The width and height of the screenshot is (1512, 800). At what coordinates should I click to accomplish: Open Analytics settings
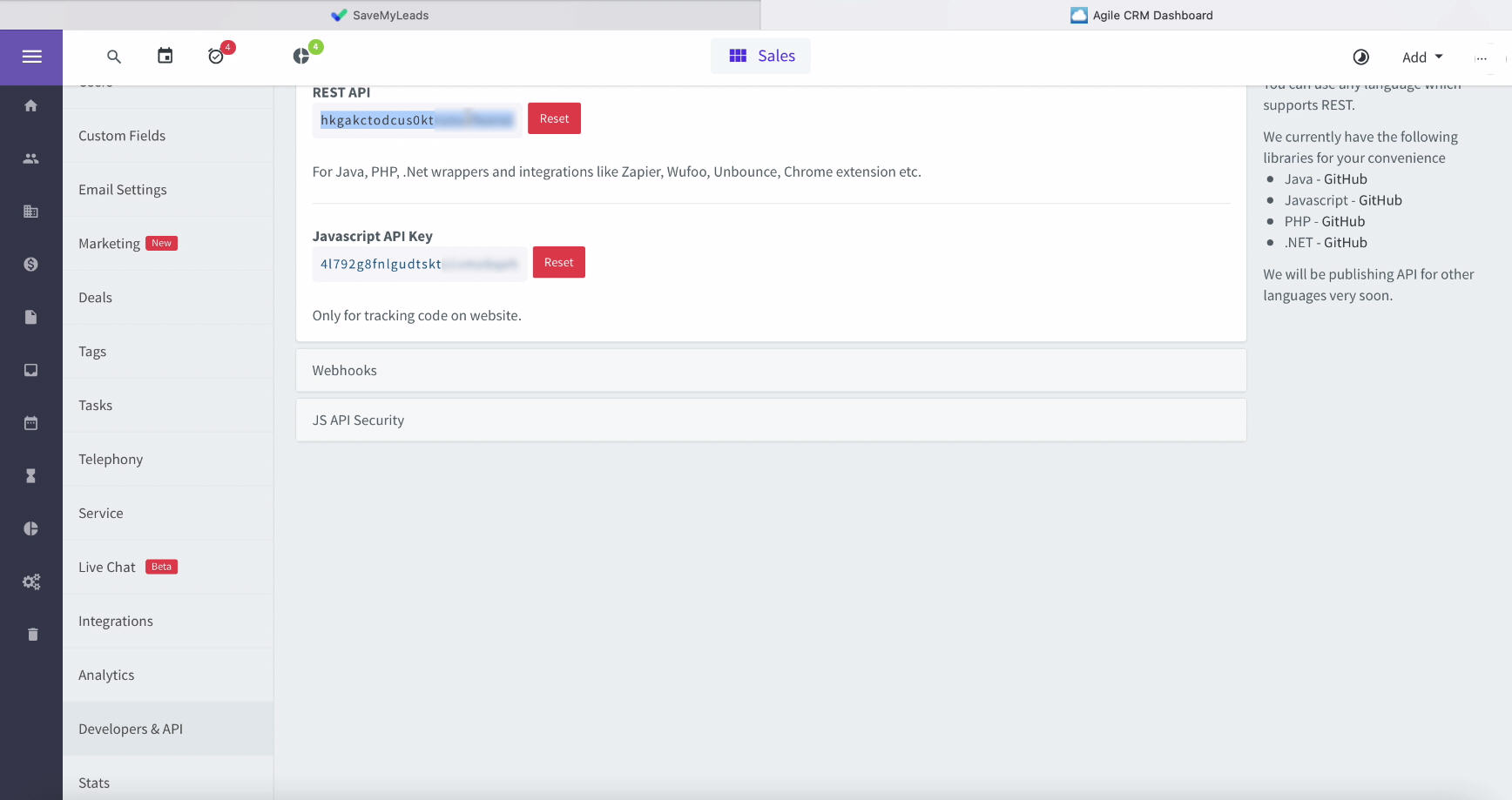(168, 676)
